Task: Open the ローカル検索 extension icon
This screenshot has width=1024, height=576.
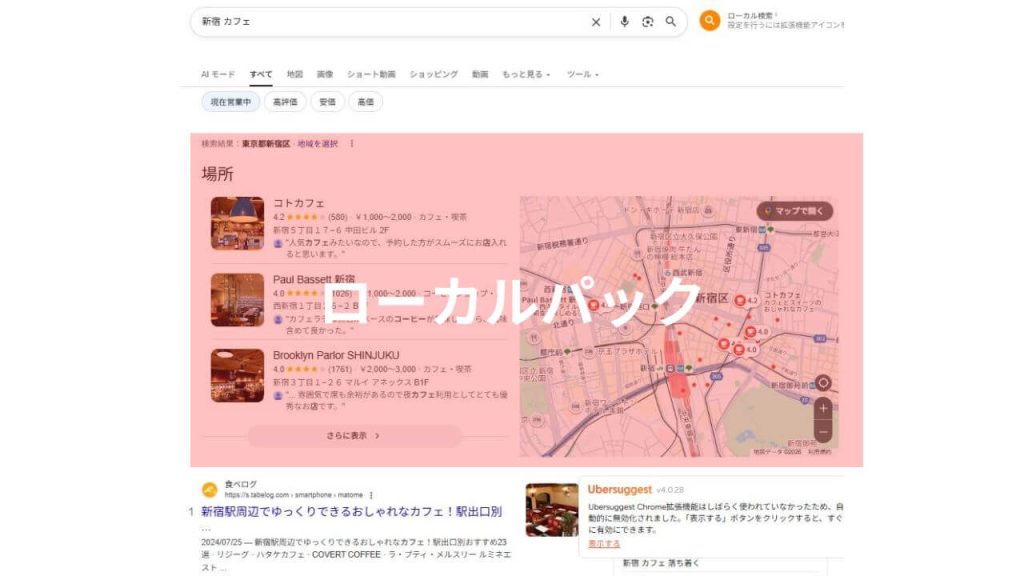Action: point(710,20)
